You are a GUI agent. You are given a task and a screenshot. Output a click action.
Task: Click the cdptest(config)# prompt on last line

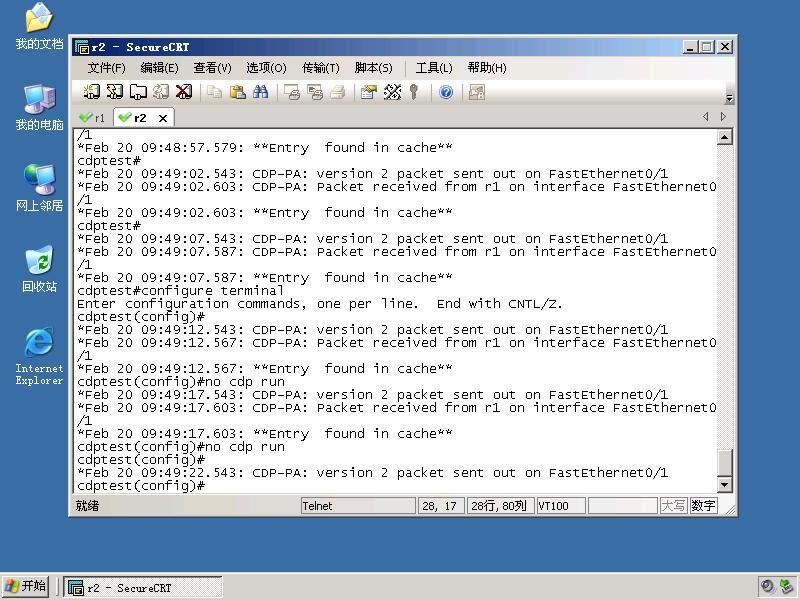(x=141, y=486)
